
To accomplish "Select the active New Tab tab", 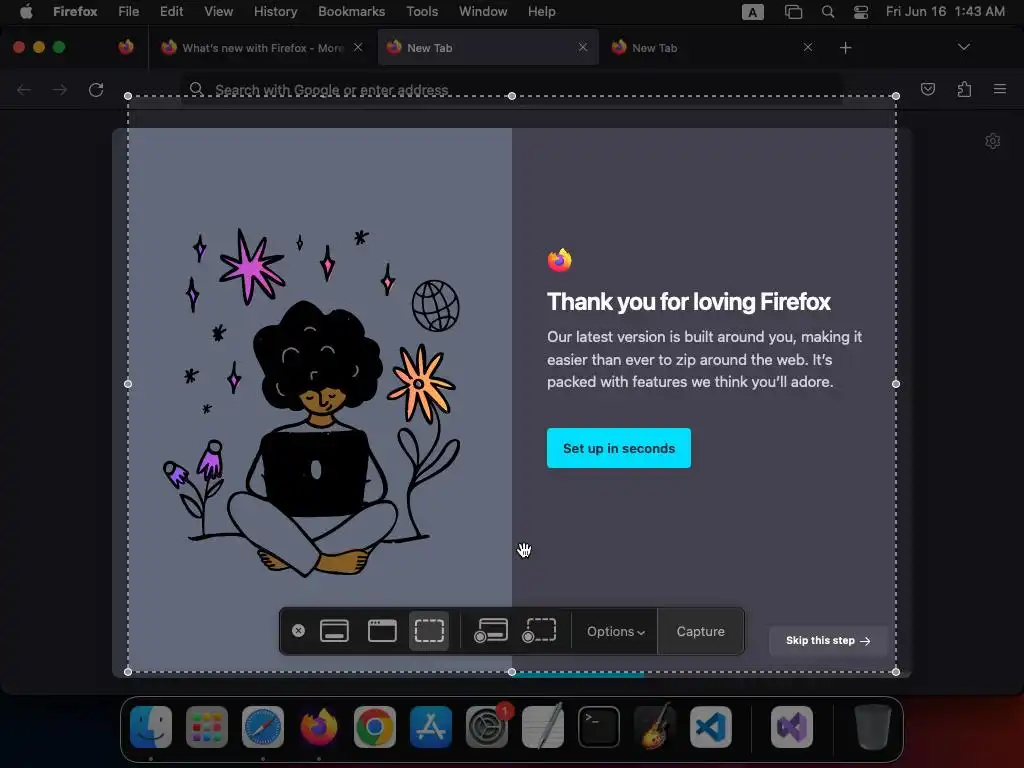I will pyautogui.click(x=487, y=48).
